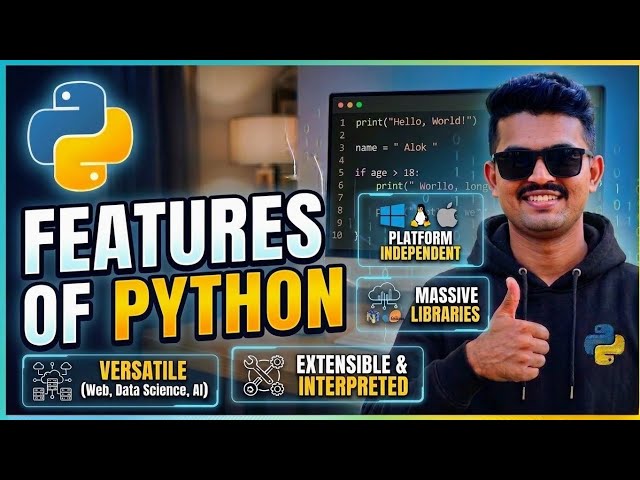Click the server cloud icon beside Versatile
Screen dimensions: 640x480
pos(52,381)
